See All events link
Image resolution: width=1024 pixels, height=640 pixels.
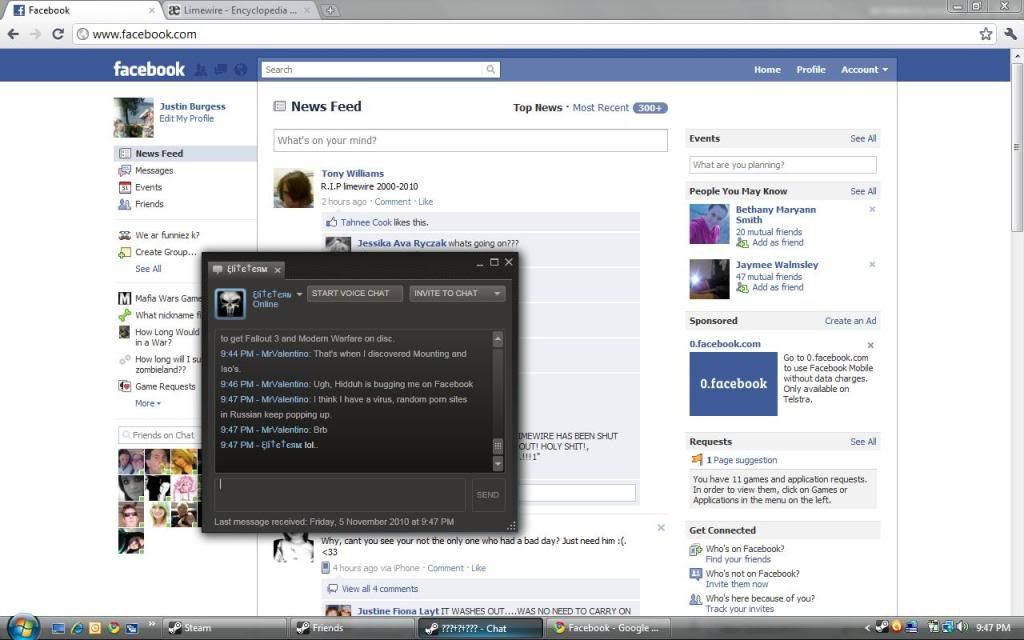click(863, 138)
